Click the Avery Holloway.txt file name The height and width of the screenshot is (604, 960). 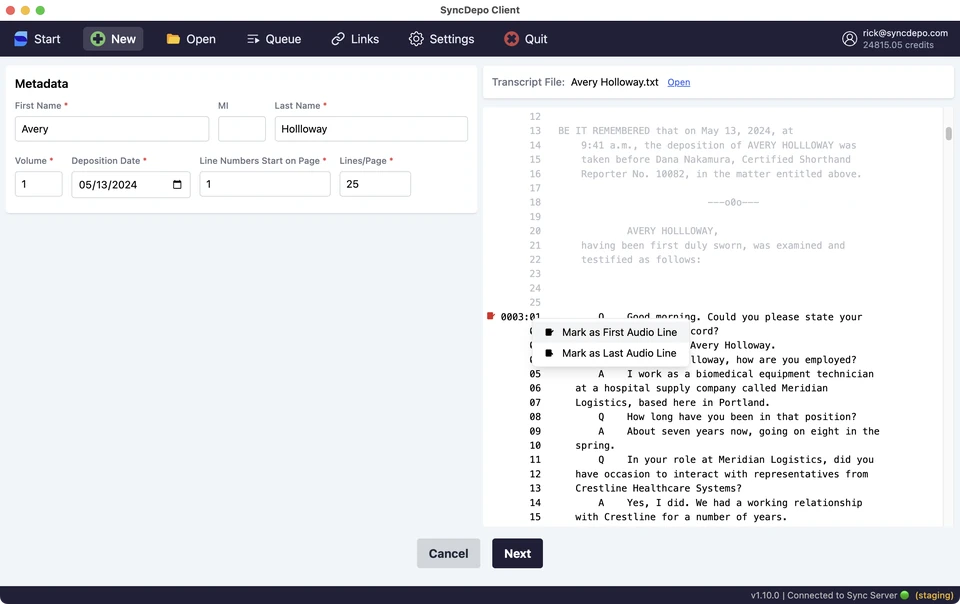click(x=614, y=82)
